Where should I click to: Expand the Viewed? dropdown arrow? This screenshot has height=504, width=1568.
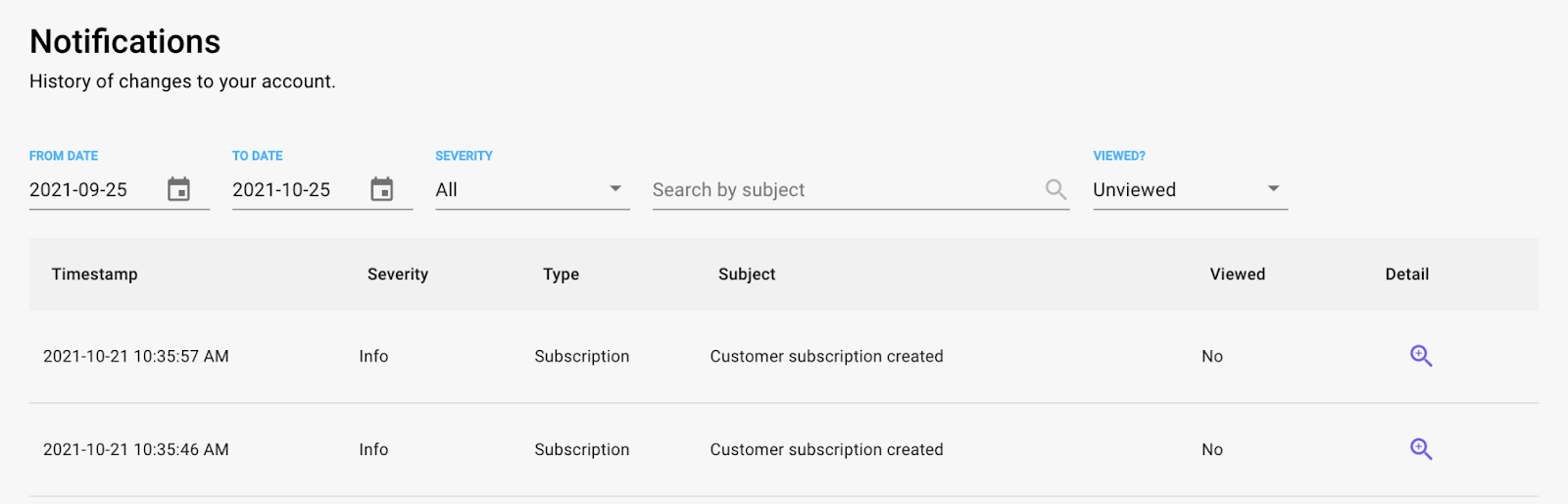coord(1273,188)
